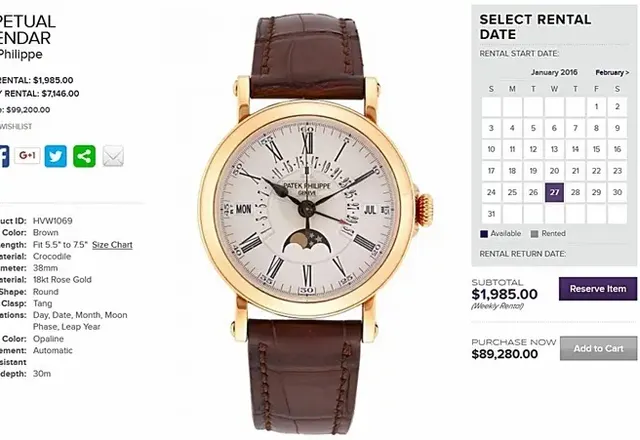The height and width of the screenshot is (440, 640).
Task: Share on Facebook icon
Action: (4, 156)
